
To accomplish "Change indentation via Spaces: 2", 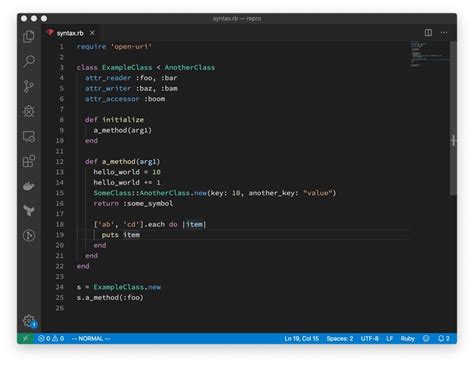I will pos(340,339).
